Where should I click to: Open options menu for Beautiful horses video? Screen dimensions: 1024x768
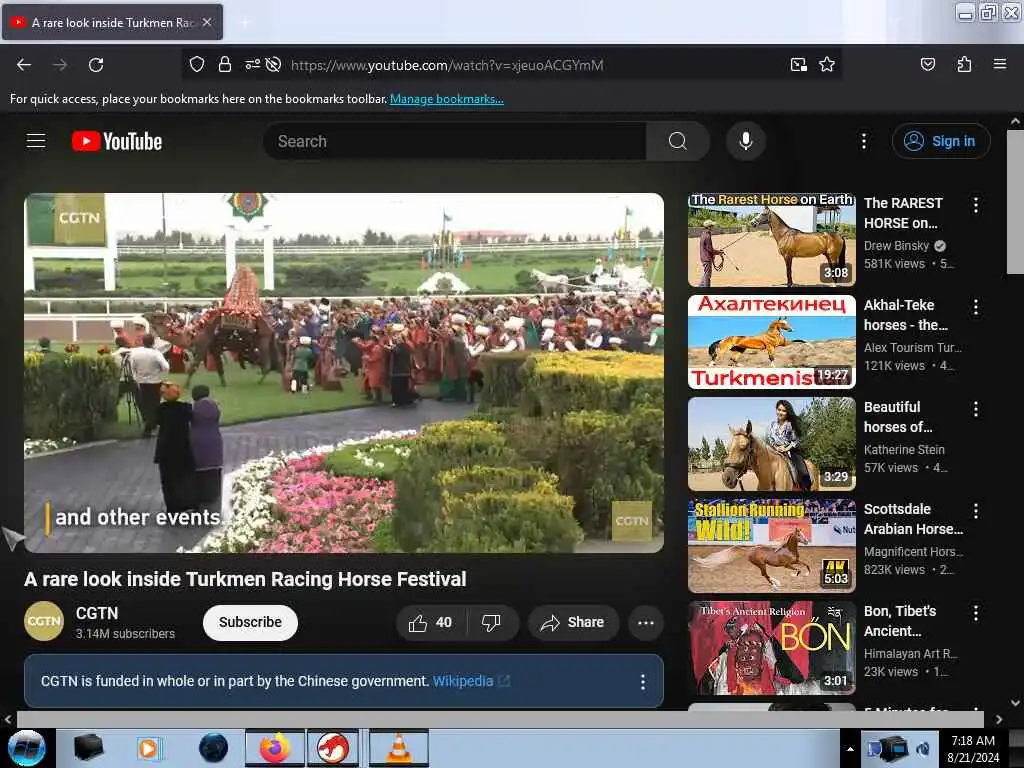pyautogui.click(x=976, y=409)
